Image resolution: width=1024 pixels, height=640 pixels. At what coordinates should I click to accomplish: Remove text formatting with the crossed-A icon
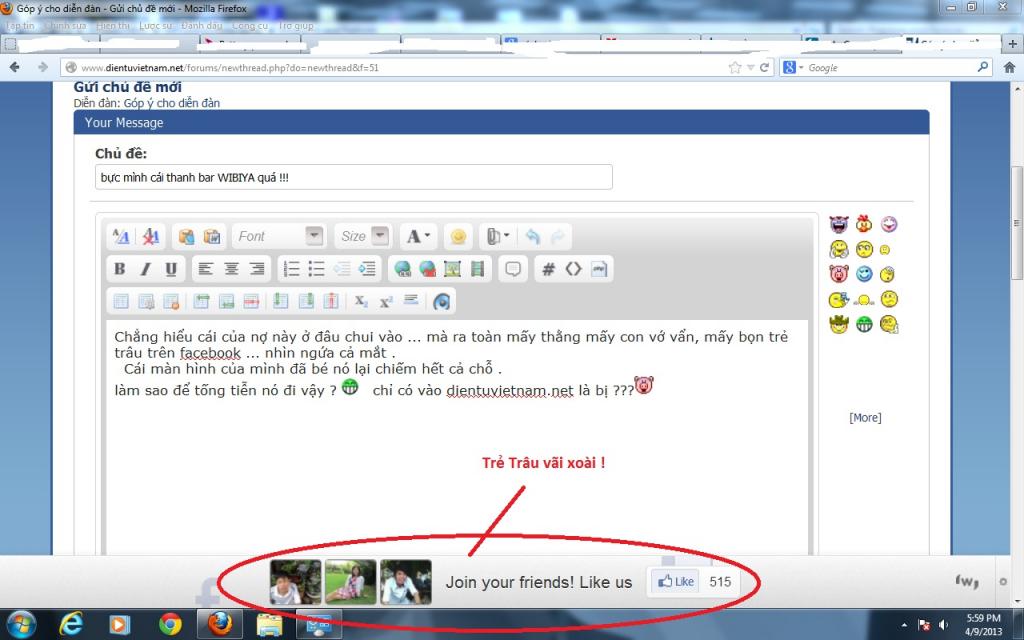(x=151, y=236)
